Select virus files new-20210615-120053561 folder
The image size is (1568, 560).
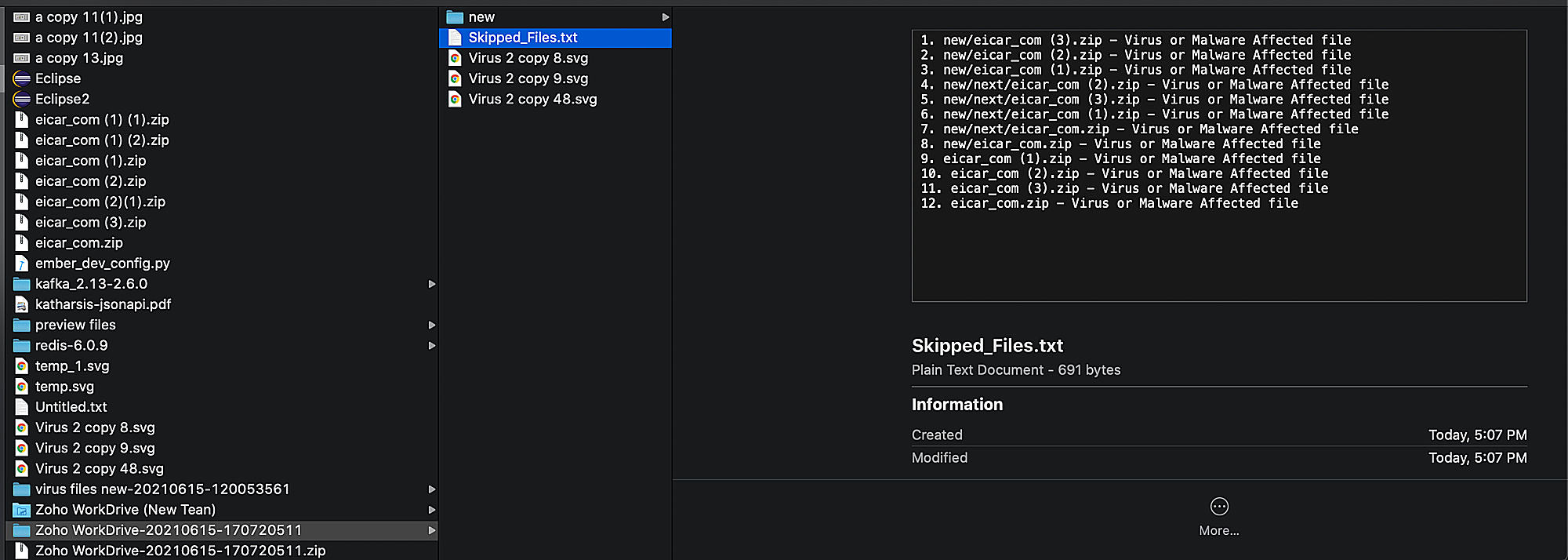coord(162,489)
